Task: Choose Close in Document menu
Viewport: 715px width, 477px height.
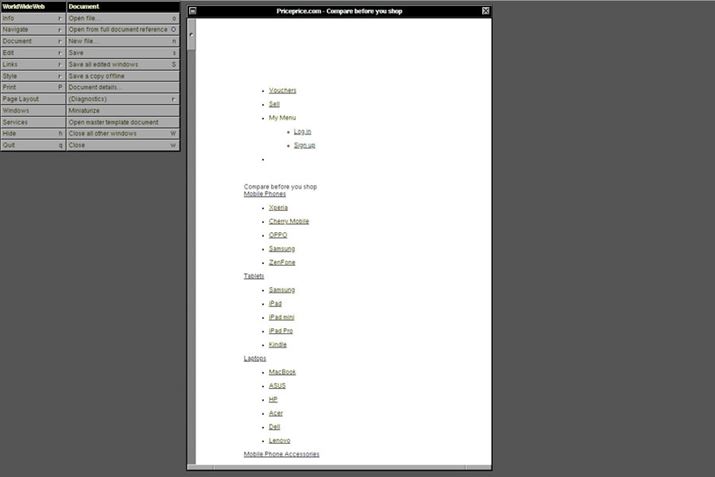Action: (123, 145)
